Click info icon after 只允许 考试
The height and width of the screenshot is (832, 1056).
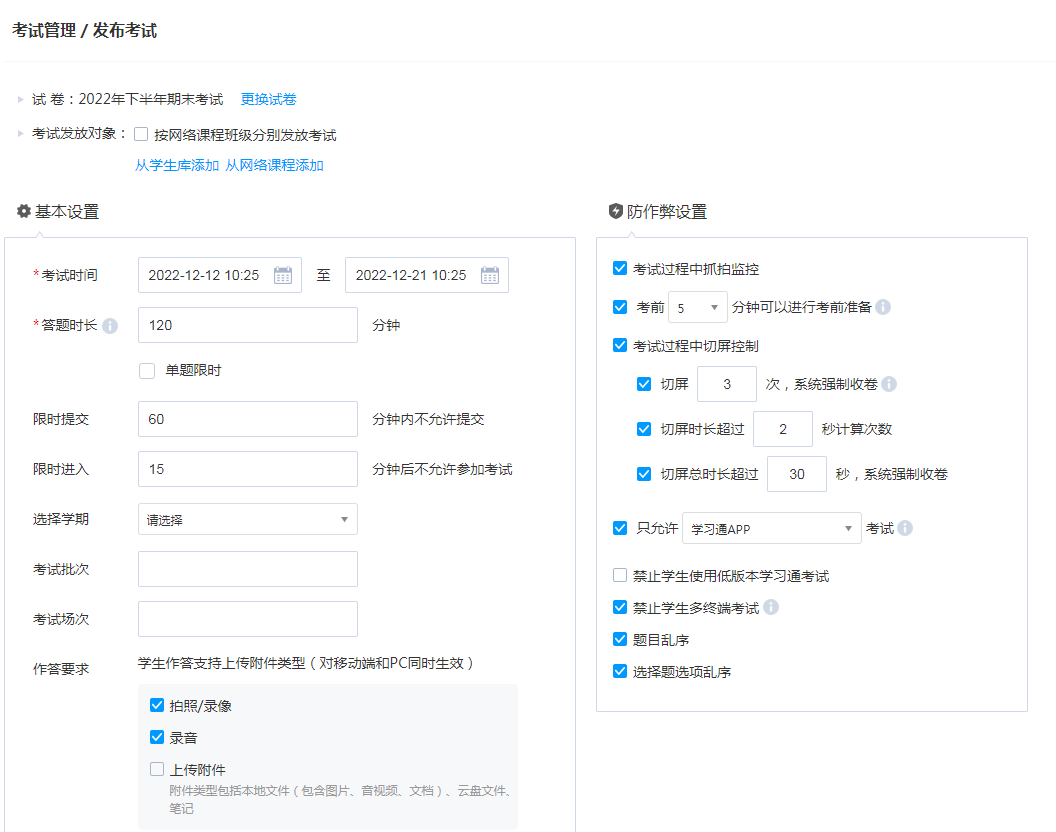[905, 528]
